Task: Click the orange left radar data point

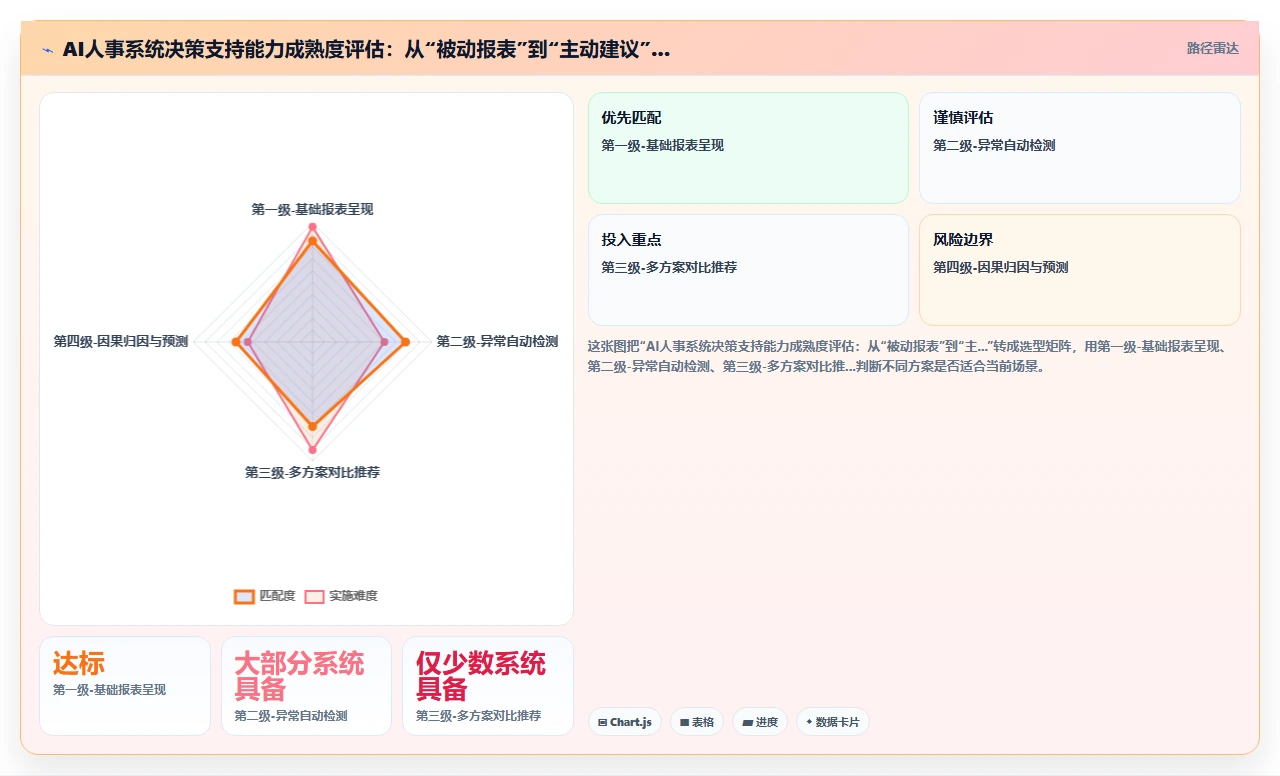Action: coord(235,342)
